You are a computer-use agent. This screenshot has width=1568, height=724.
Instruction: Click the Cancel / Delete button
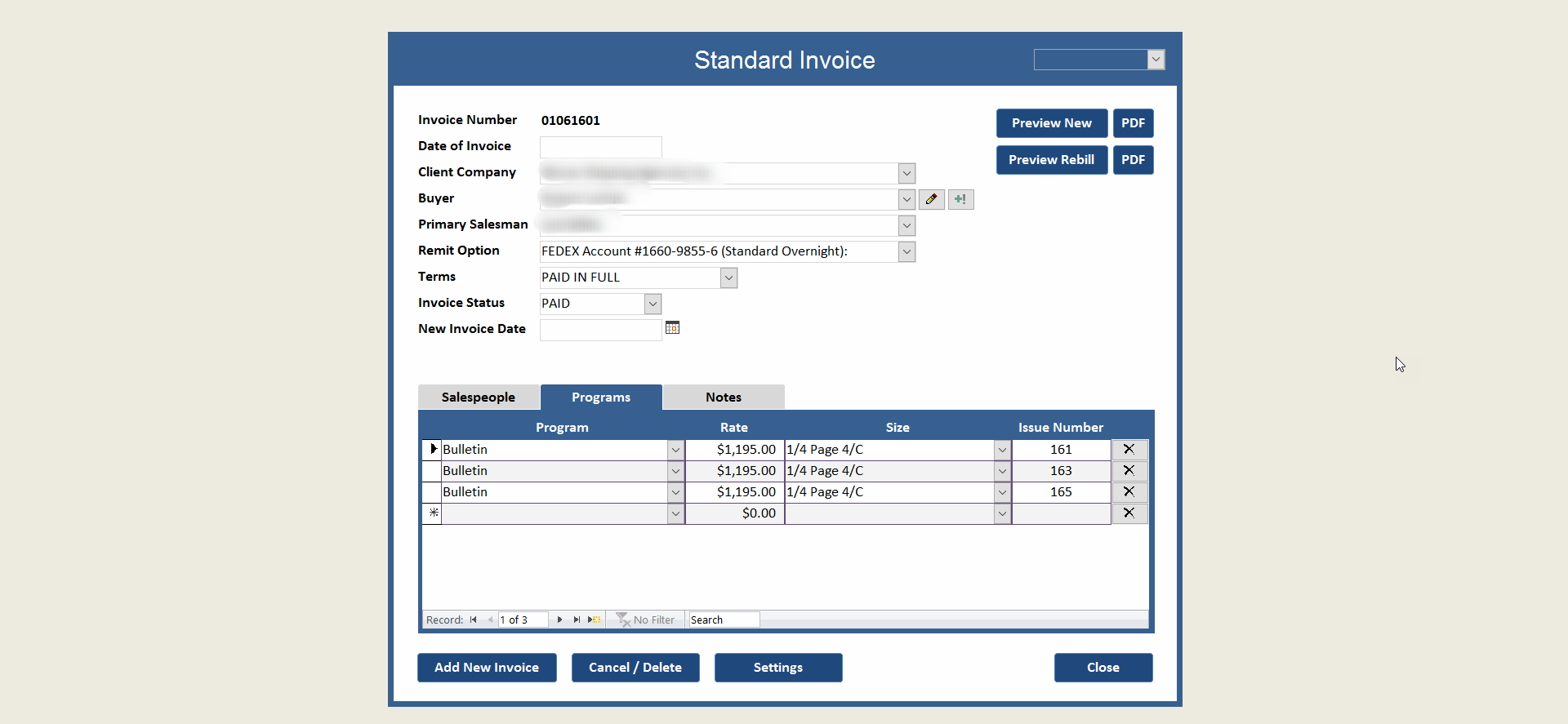[x=635, y=668]
